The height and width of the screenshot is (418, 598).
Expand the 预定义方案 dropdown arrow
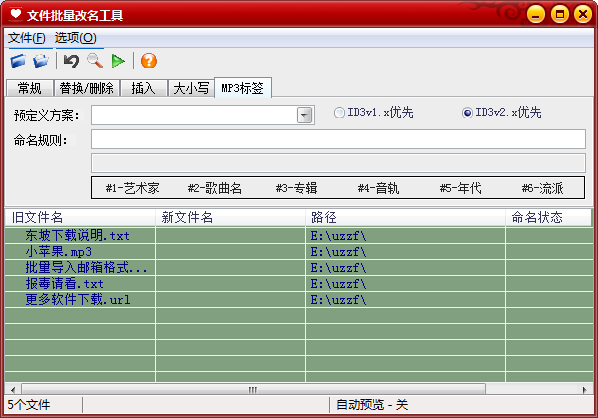(x=304, y=115)
